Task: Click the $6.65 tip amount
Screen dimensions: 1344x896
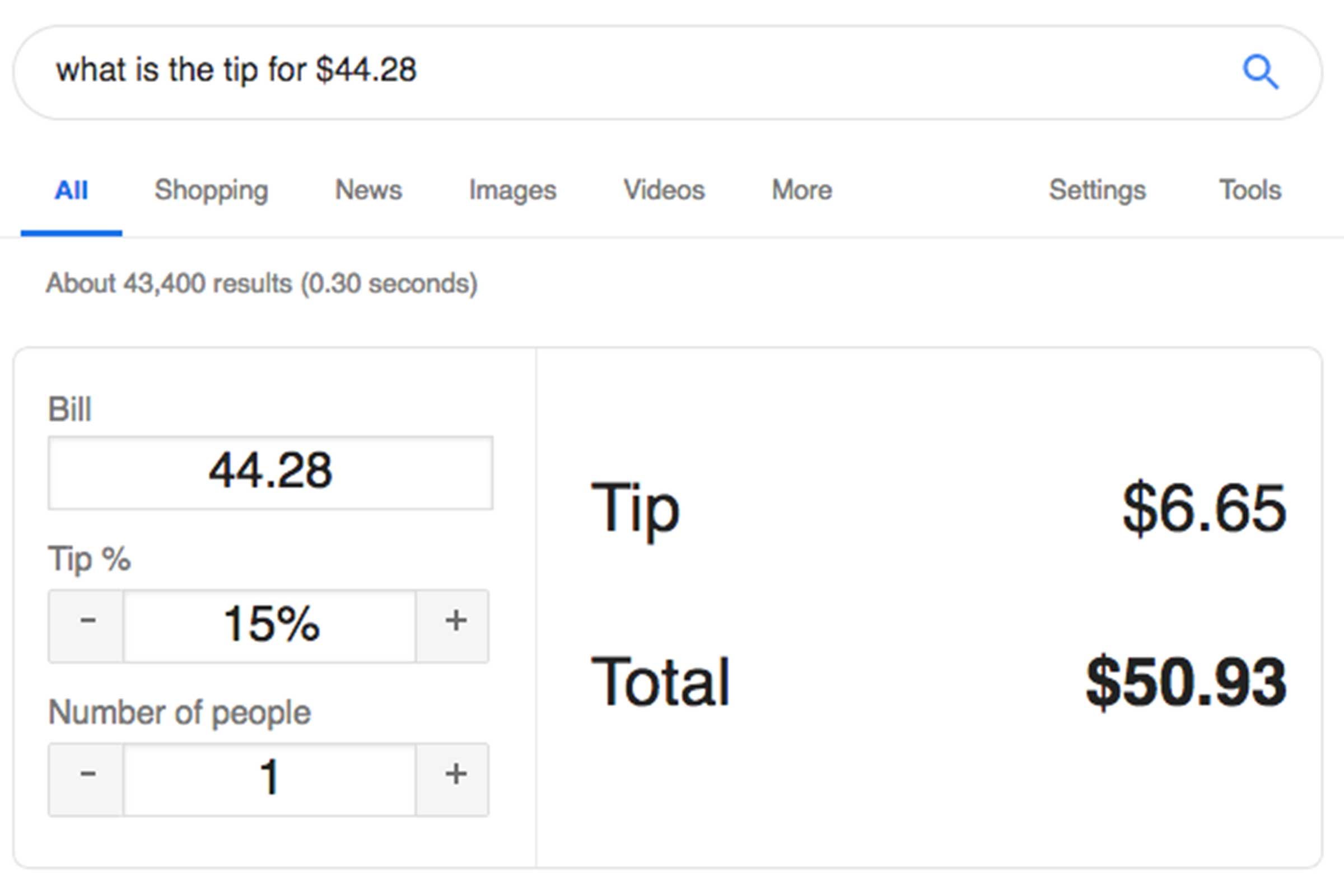Action: (x=1203, y=507)
